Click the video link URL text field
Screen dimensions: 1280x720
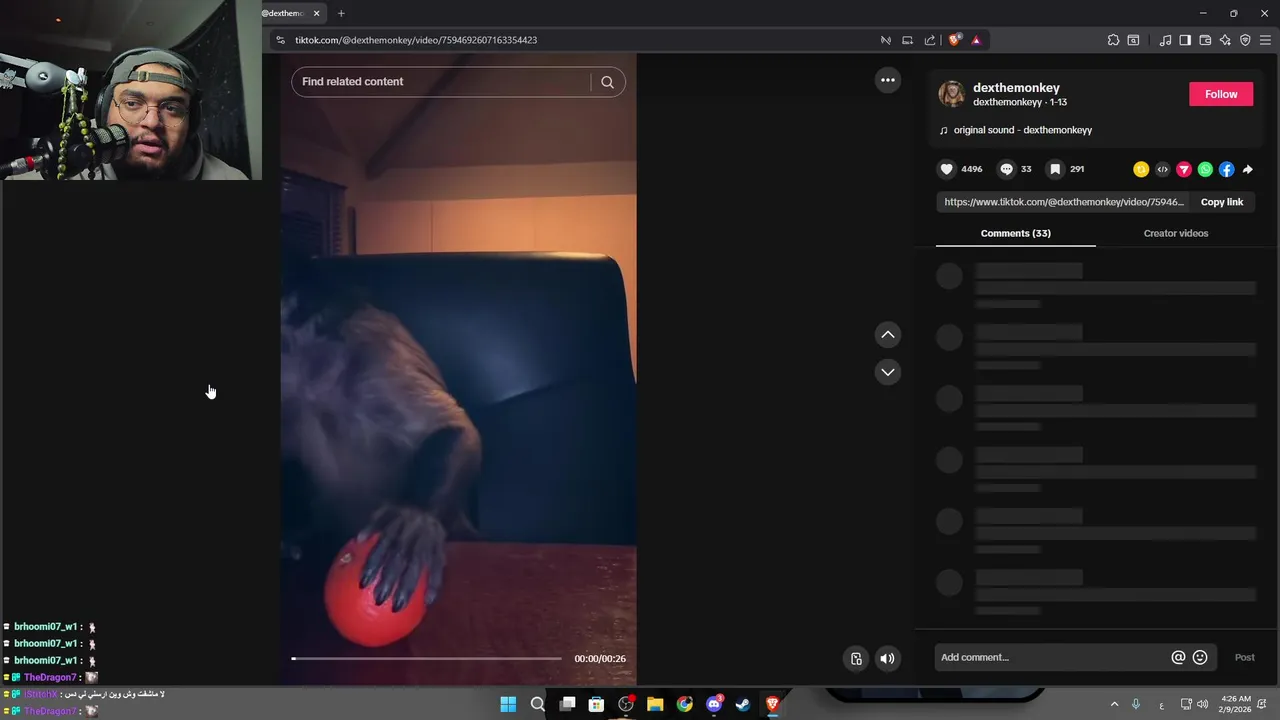pos(1064,202)
